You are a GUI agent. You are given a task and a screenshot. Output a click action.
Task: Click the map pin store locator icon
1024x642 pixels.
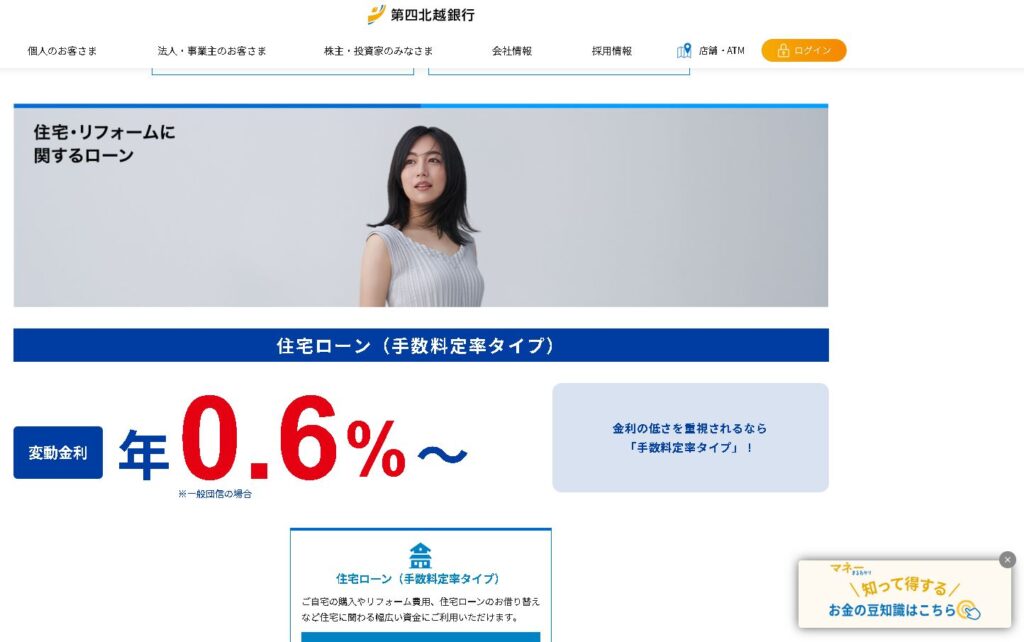point(684,50)
